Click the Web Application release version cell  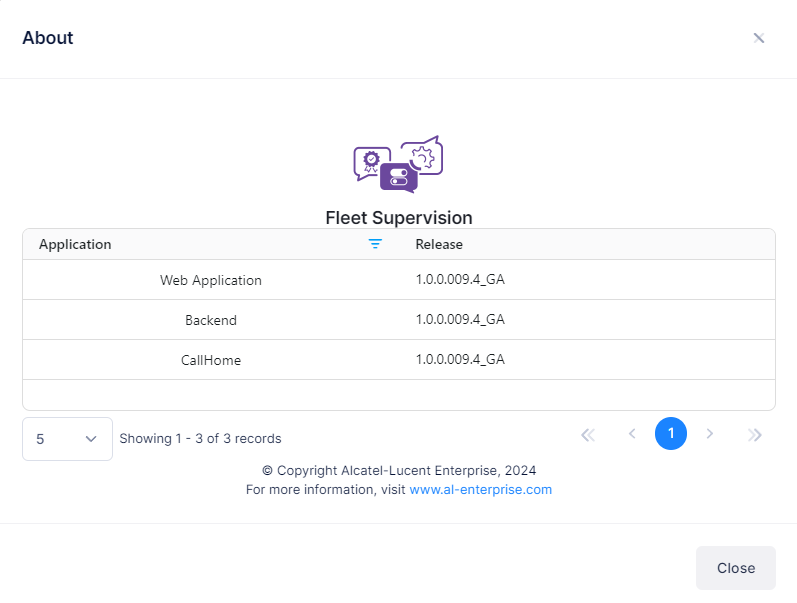[460, 280]
